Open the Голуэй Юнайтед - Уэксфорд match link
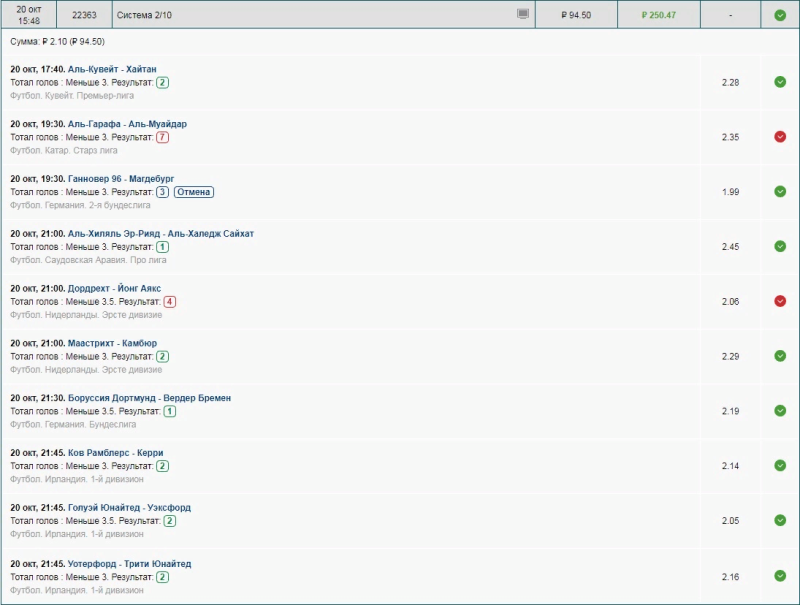The width and height of the screenshot is (800, 605). point(129,508)
